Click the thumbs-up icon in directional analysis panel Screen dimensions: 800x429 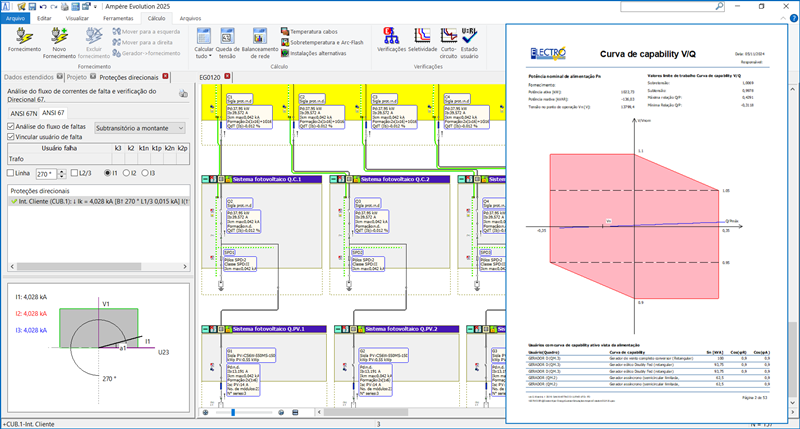pyautogui.click(x=183, y=93)
